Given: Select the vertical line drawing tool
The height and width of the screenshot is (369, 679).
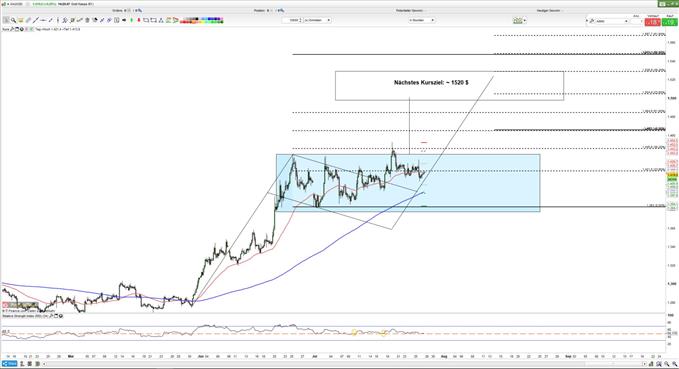Looking at the screenshot, I should [58, 20].
